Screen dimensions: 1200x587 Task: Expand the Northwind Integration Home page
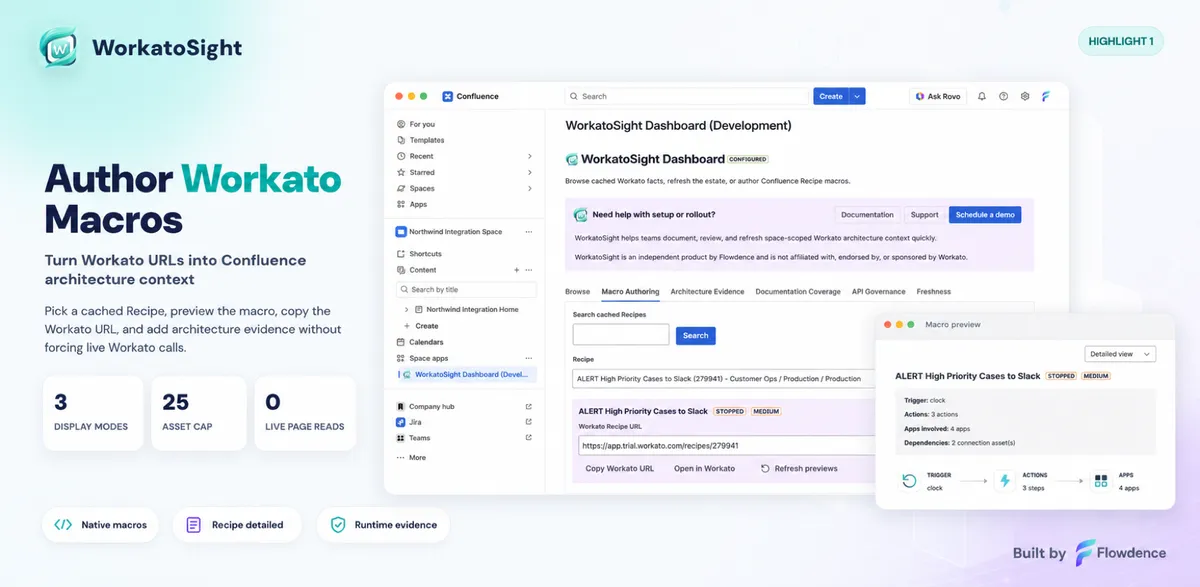pos(407,310)
